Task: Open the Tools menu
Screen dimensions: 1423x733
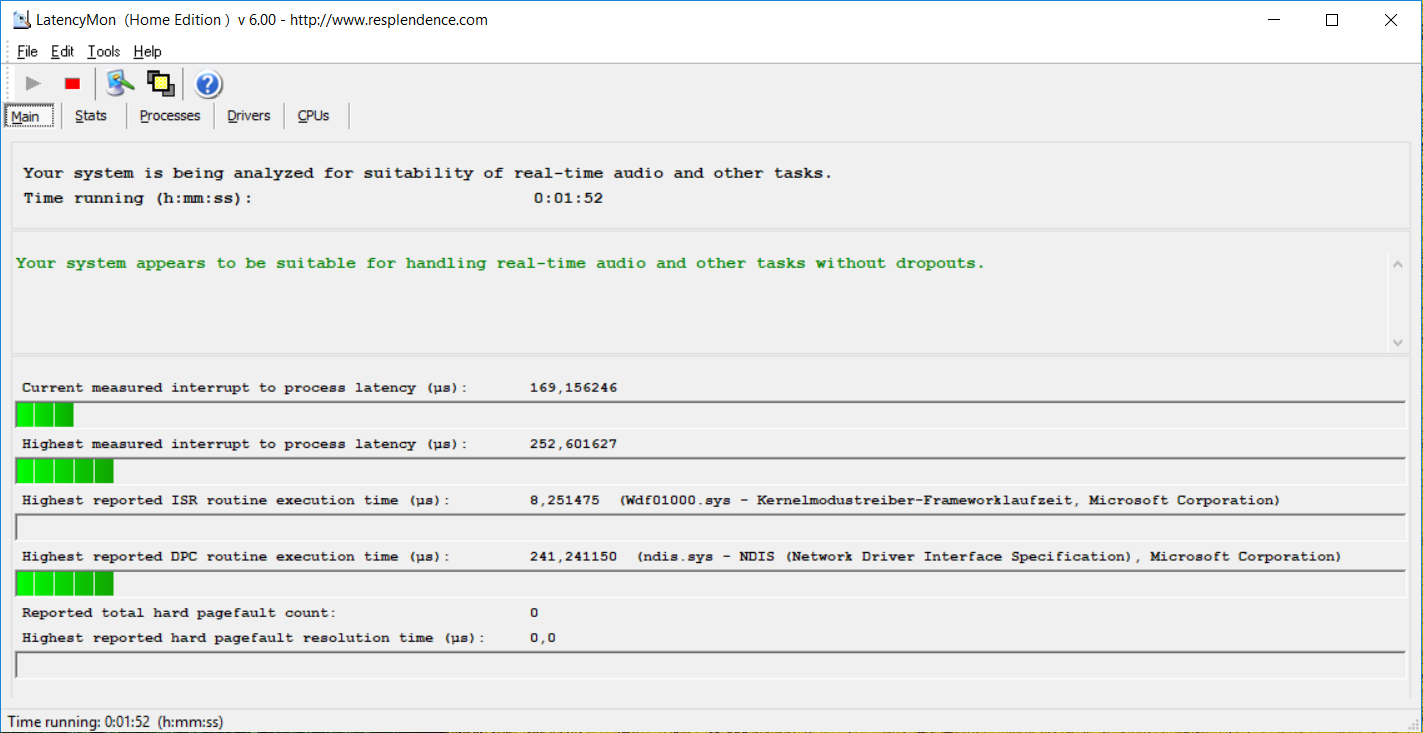Action: point(103,52)
